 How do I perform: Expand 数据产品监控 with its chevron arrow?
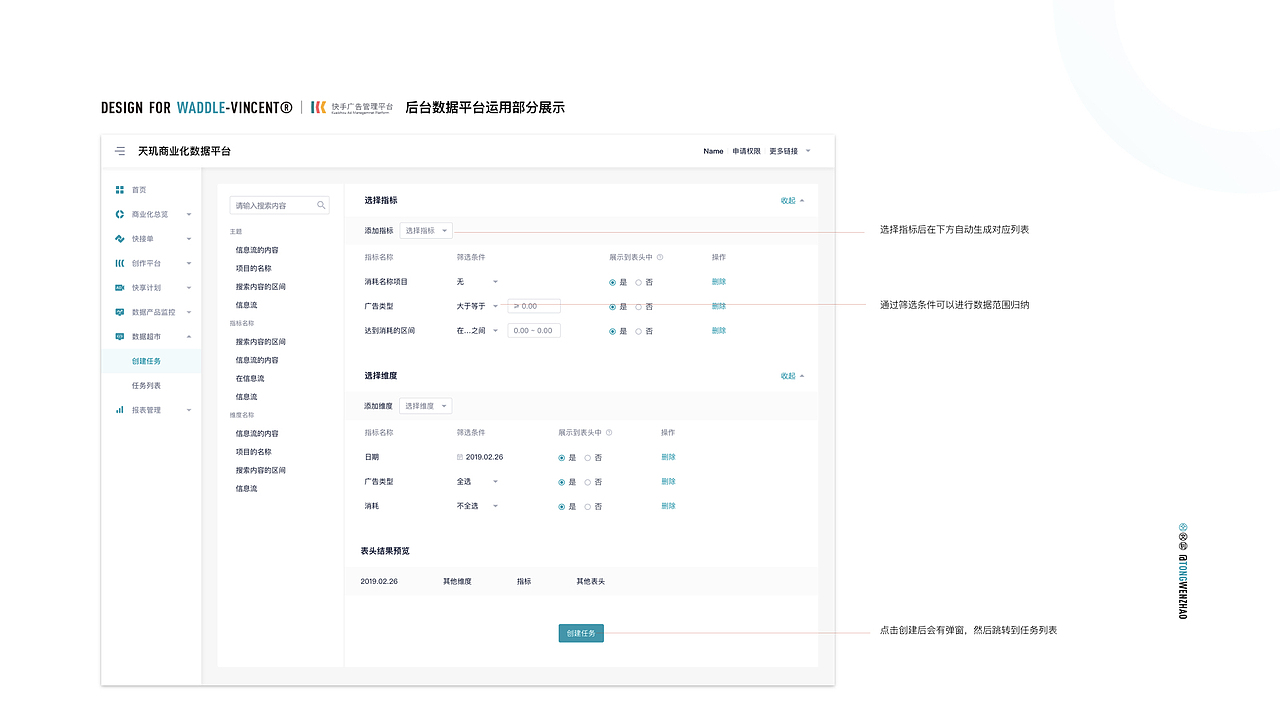click(189, 312)
